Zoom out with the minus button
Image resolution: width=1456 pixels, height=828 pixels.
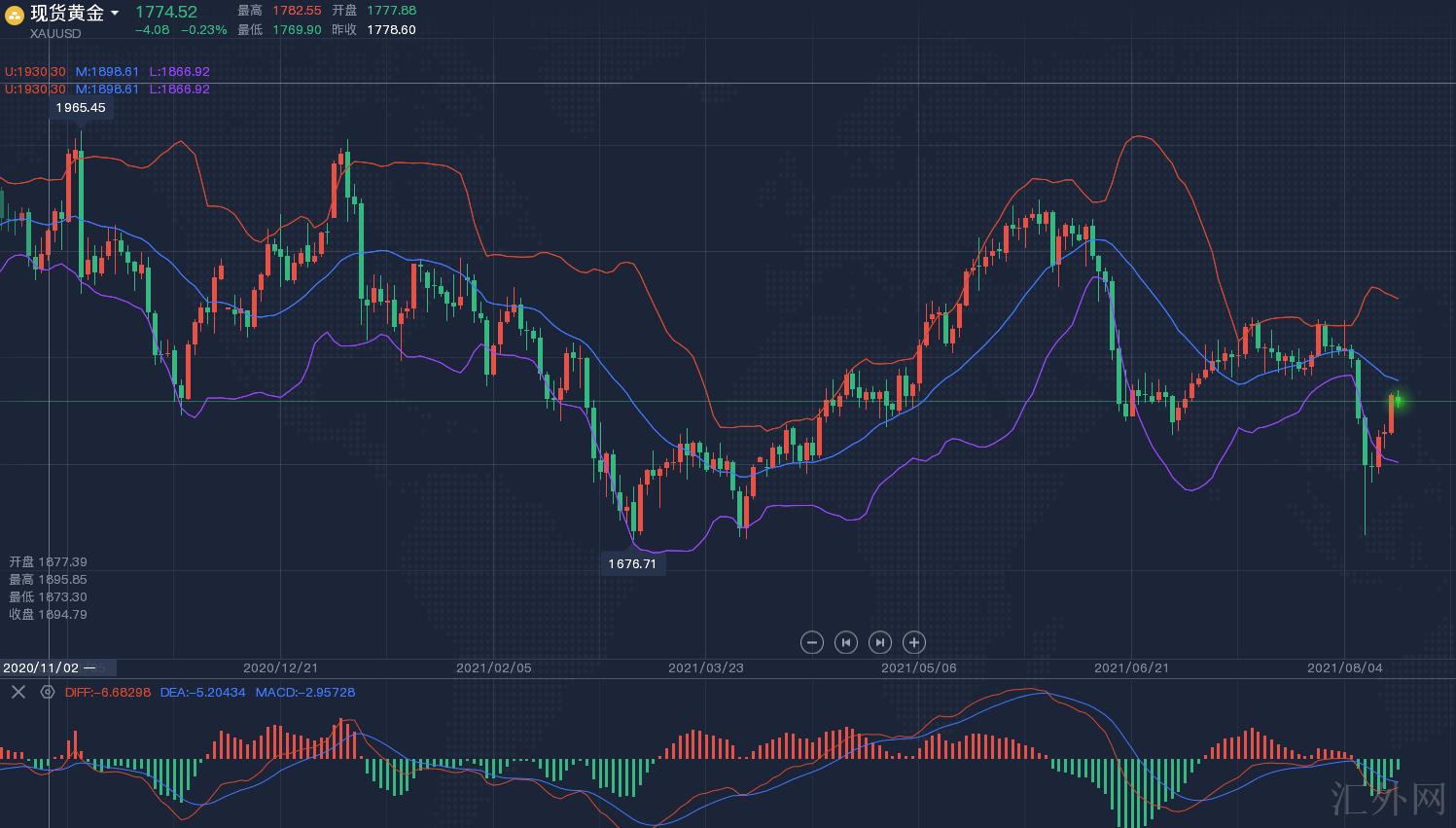812,642
